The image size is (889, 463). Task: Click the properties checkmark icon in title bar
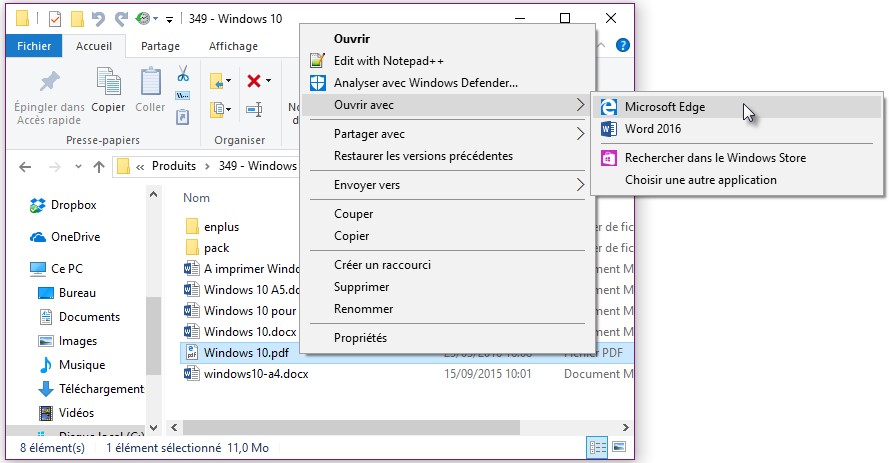(55, 19)
